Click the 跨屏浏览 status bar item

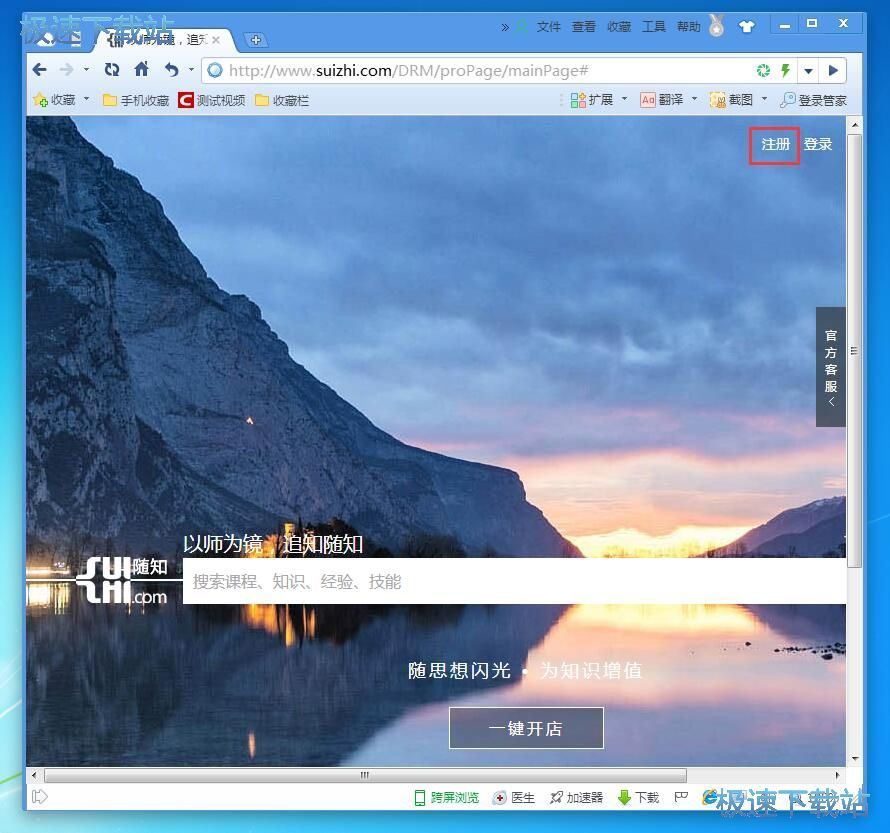447,798
